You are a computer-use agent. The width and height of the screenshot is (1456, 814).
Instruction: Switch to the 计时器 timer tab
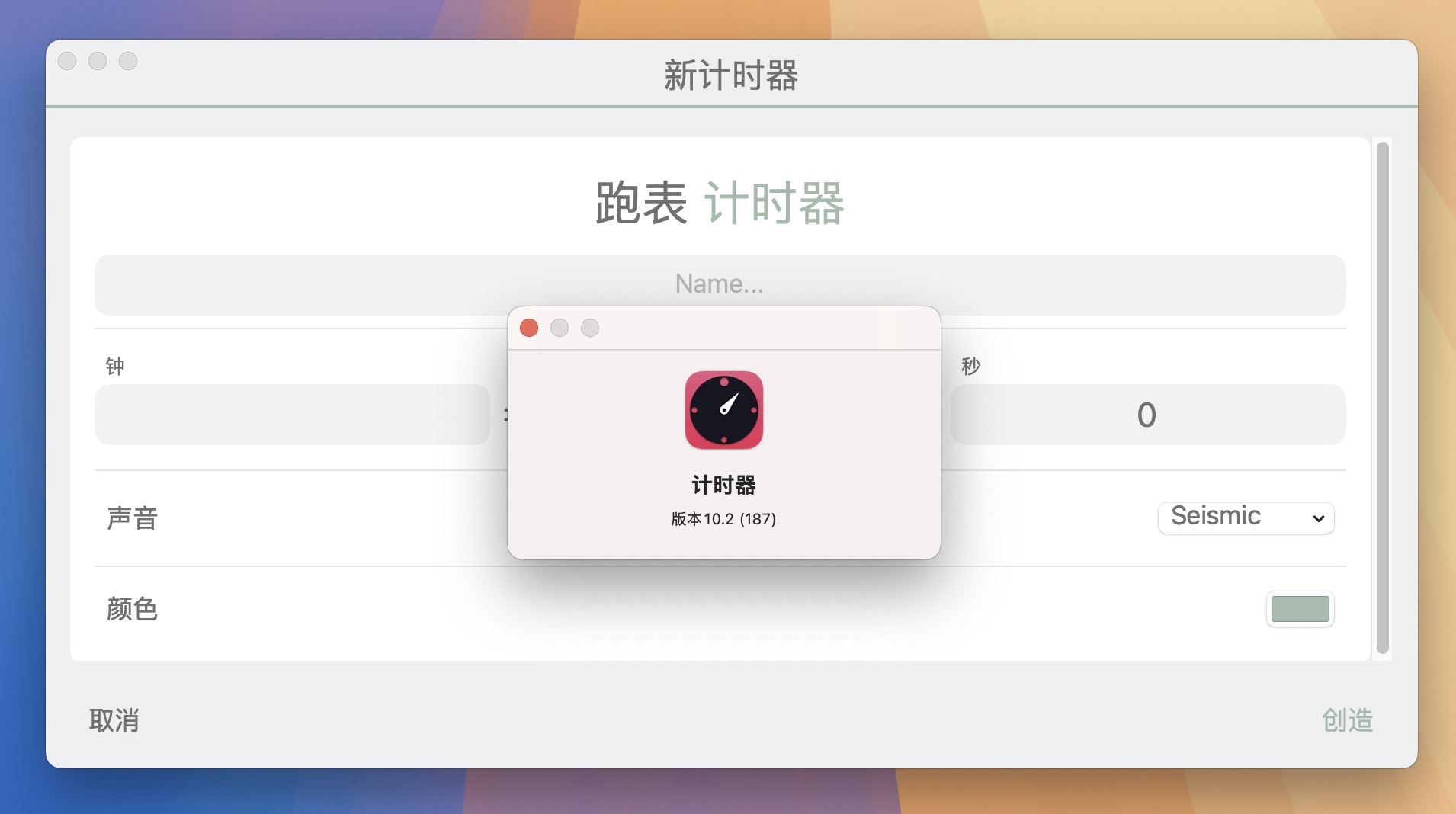[x=774, y=203]
